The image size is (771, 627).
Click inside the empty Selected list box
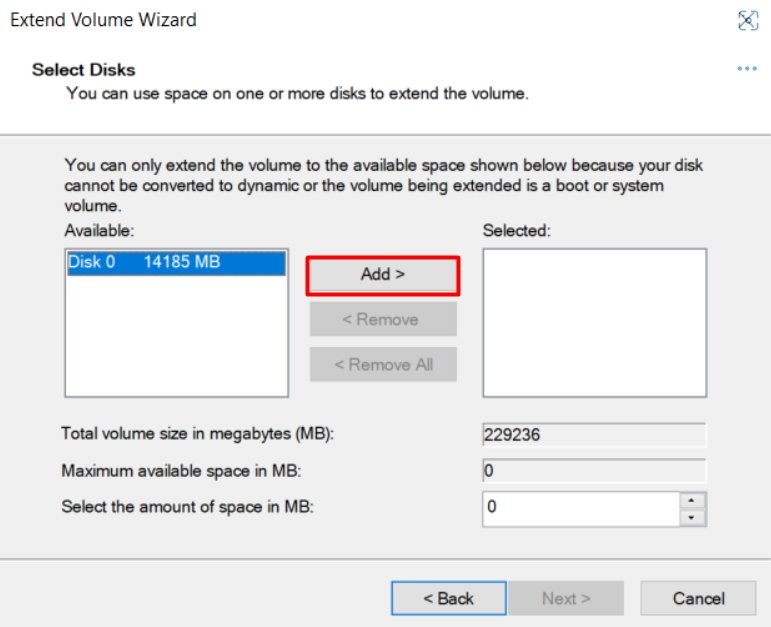tap(594, 323)
